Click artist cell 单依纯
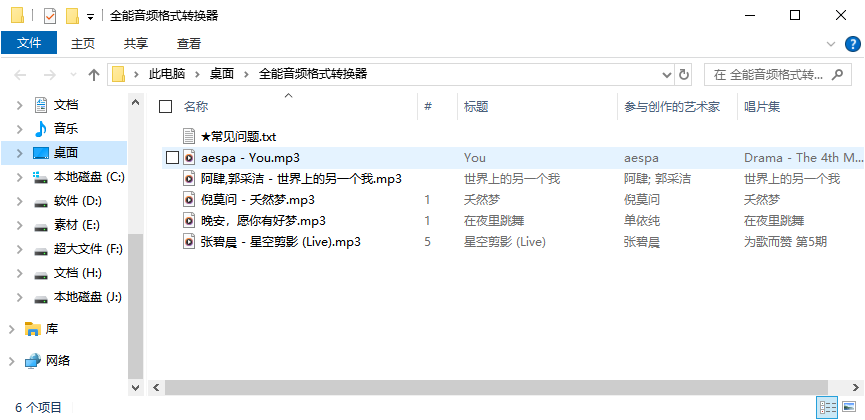 (x=642, y=221)
